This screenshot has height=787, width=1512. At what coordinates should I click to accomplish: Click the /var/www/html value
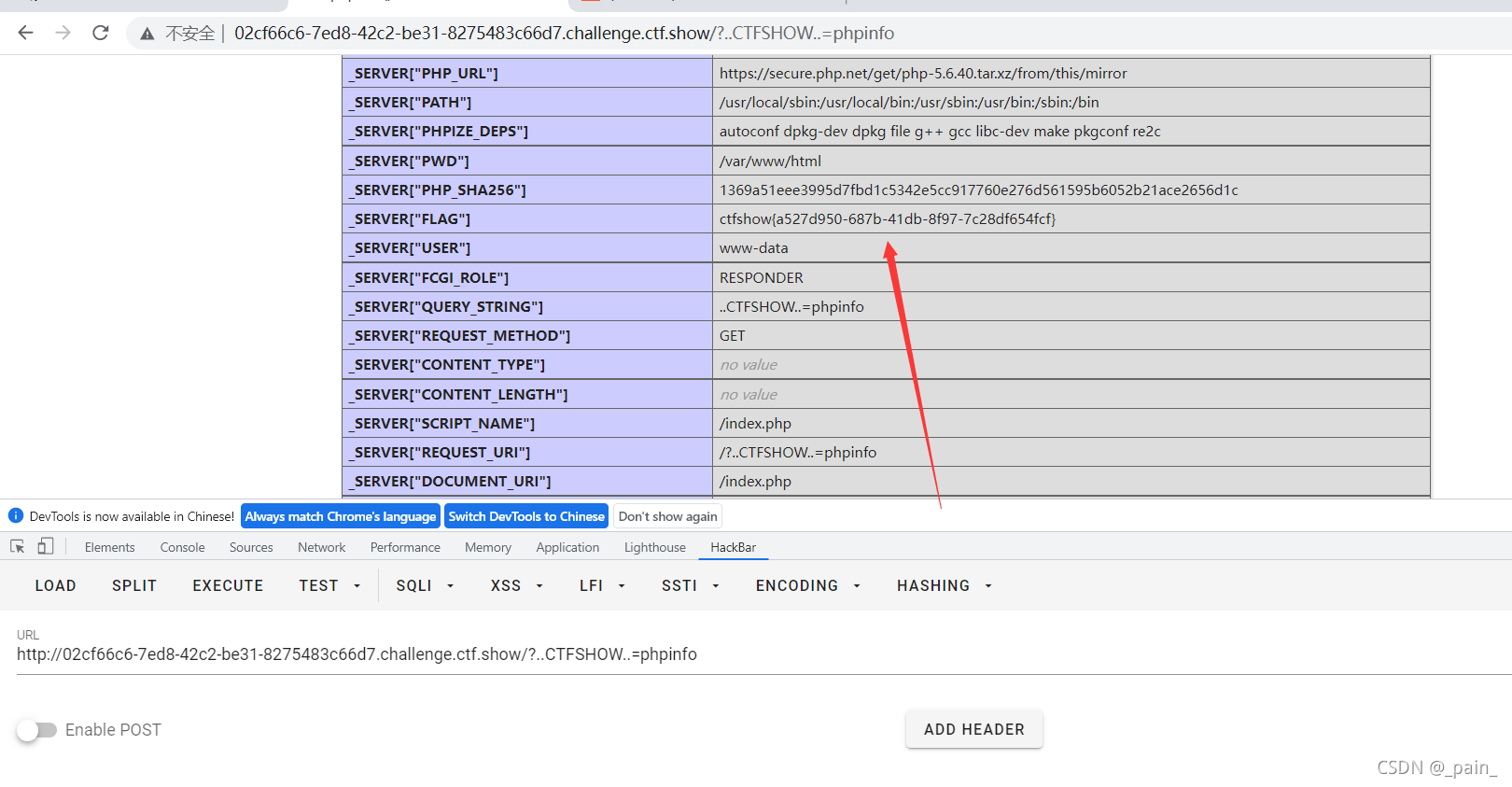coord(770,162)
